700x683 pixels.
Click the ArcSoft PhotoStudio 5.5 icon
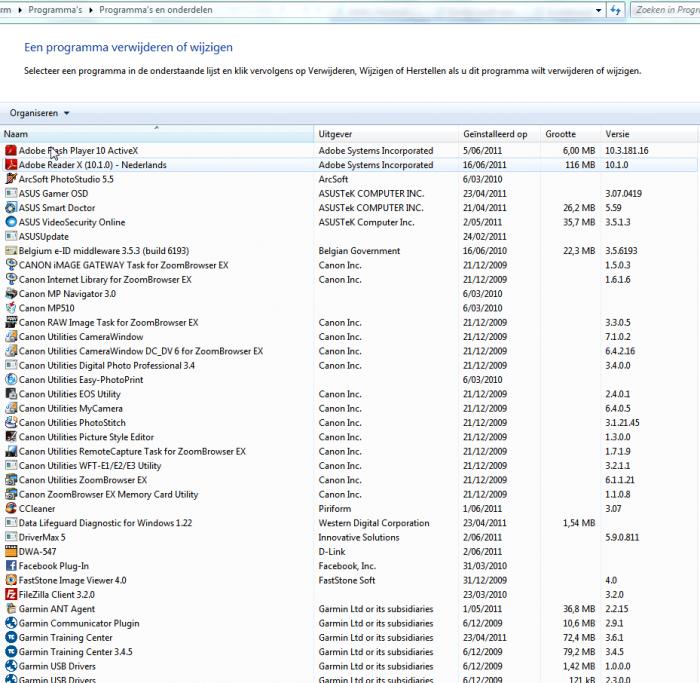coord(11,179)
